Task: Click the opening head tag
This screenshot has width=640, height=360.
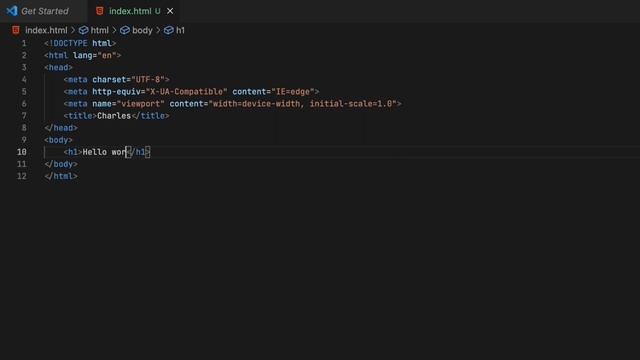Action: pos(58,67)
